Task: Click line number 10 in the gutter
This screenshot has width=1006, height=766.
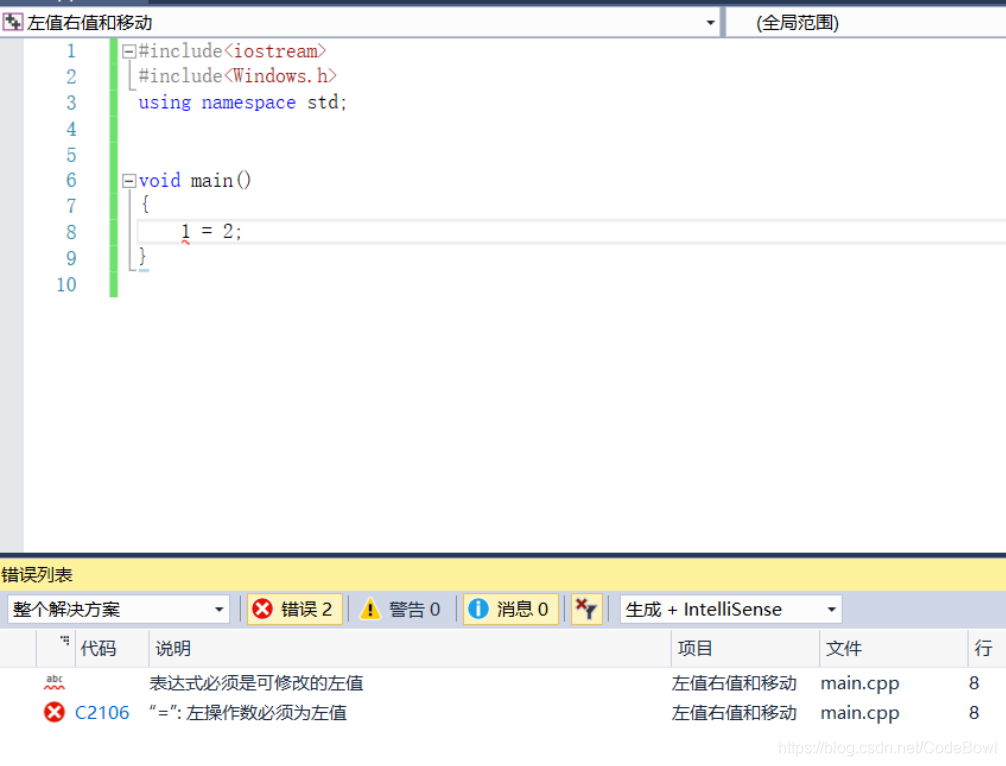Action: (x=67, y=285)
